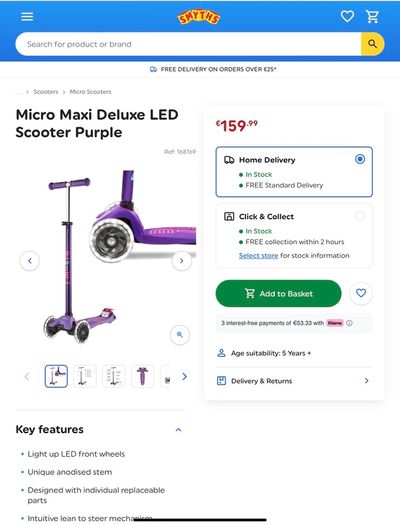This screenshot has height=525, width=400.
Task: Zoom the product image with magnifier
Action: pos(180,334)
